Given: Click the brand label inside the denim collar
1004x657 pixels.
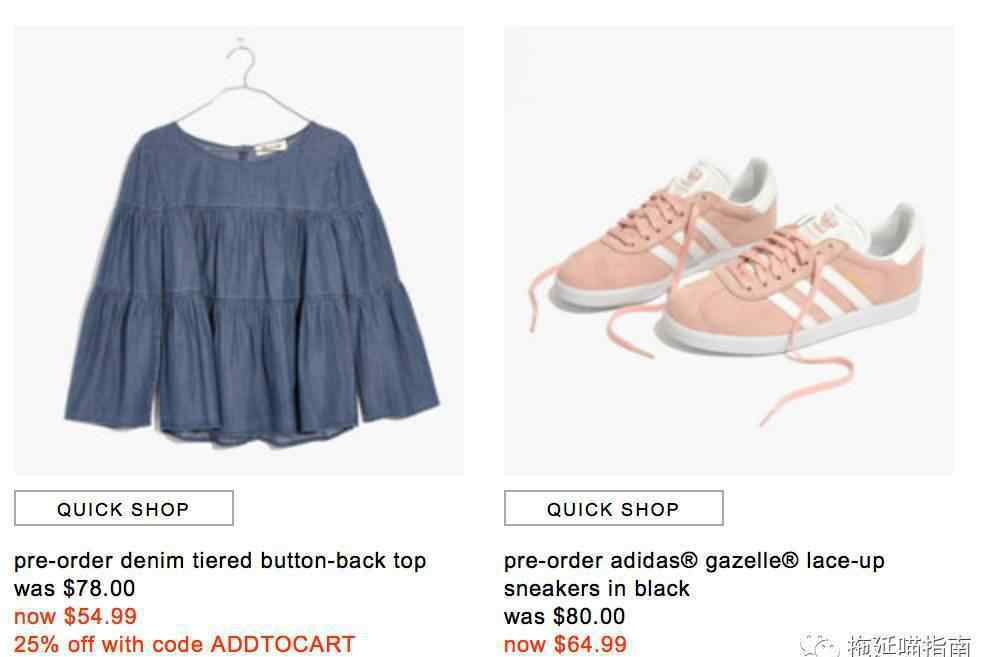Looking at the screenshot, I should pyautogui.click(x=271, y=147).
